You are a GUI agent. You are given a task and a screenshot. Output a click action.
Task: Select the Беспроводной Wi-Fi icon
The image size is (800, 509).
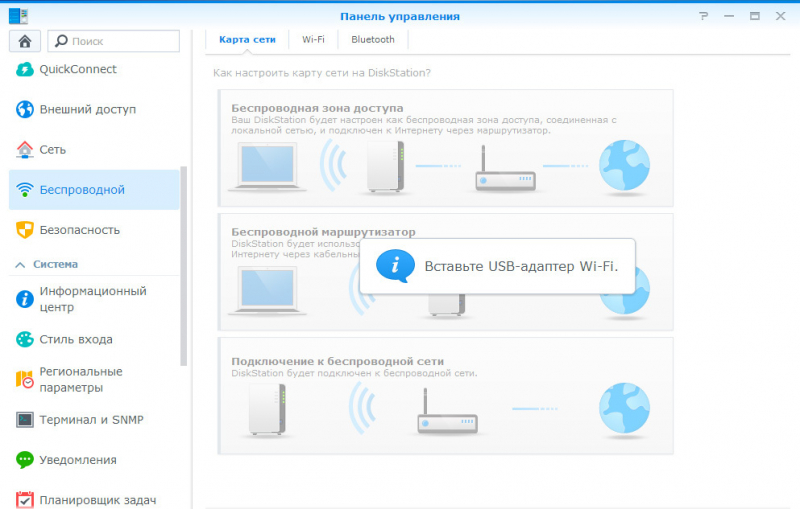(25, 189)
